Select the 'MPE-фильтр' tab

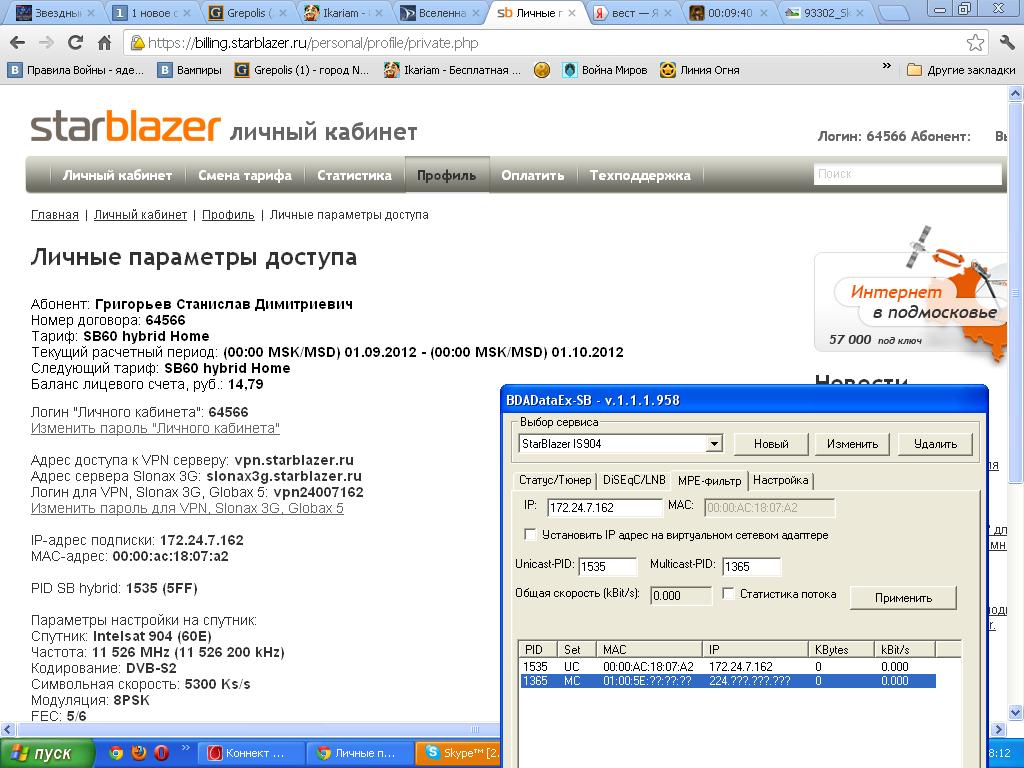(x=709, y=481)
